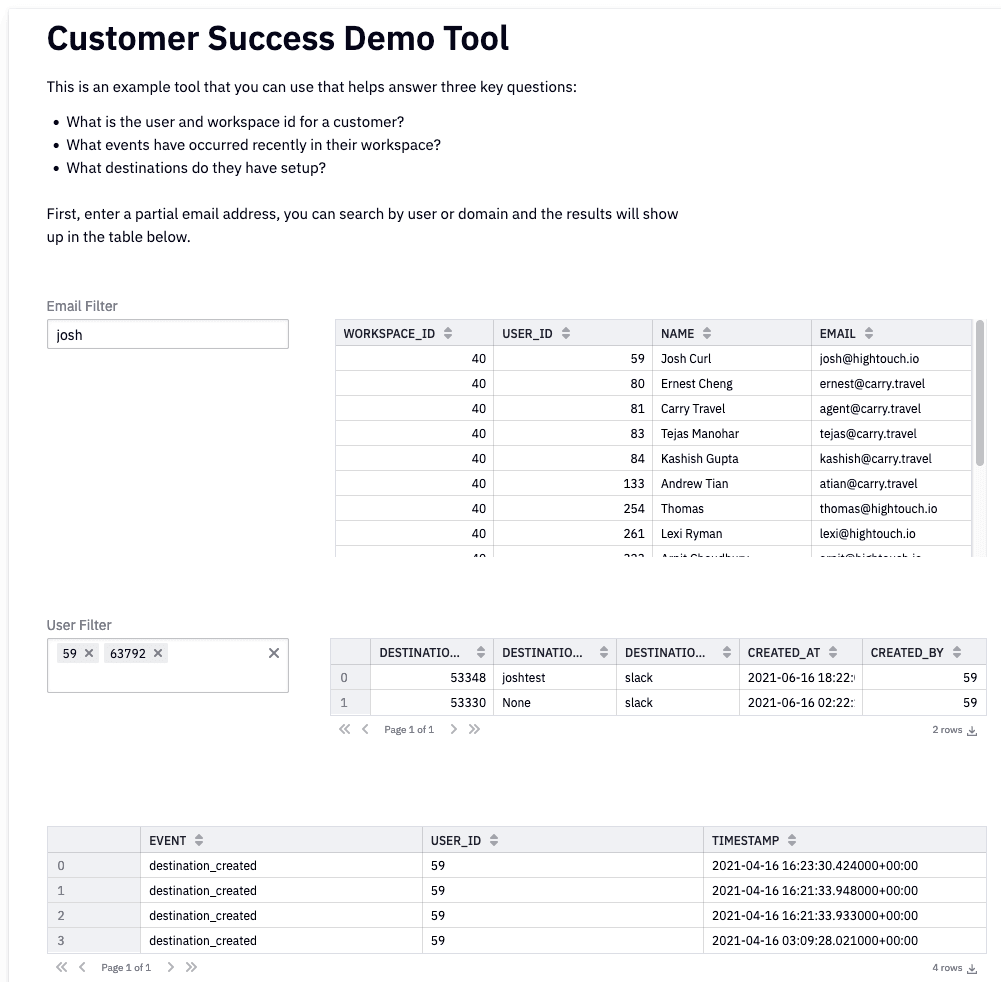Open the User Filter multiselect dropdown
The width and height of the screenshot is (1001, 982).
pos(220,676)
